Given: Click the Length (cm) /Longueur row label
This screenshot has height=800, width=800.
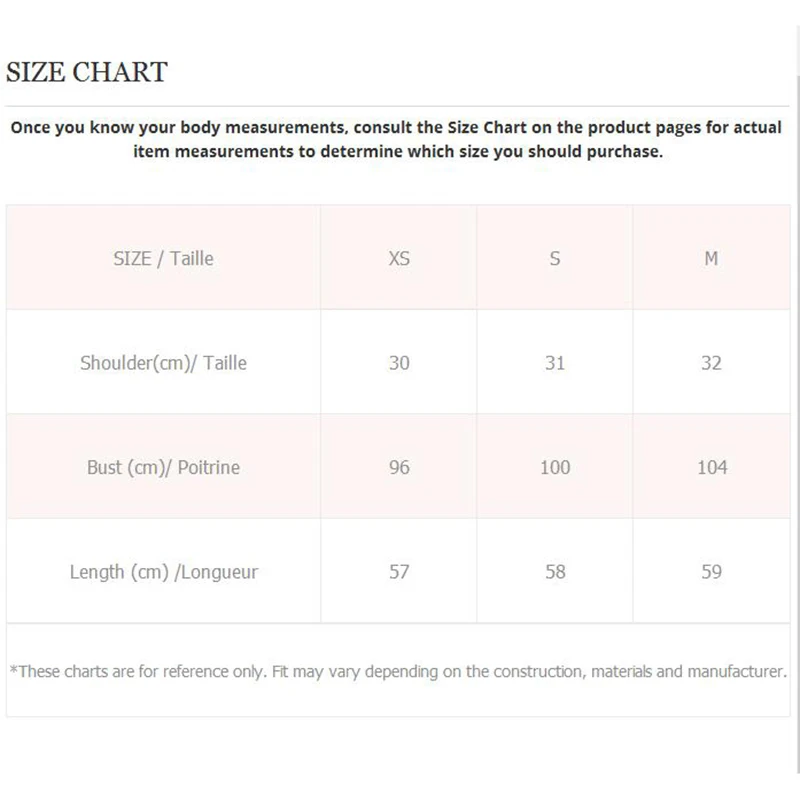Looking at the screenshot, I should point(163,572).
